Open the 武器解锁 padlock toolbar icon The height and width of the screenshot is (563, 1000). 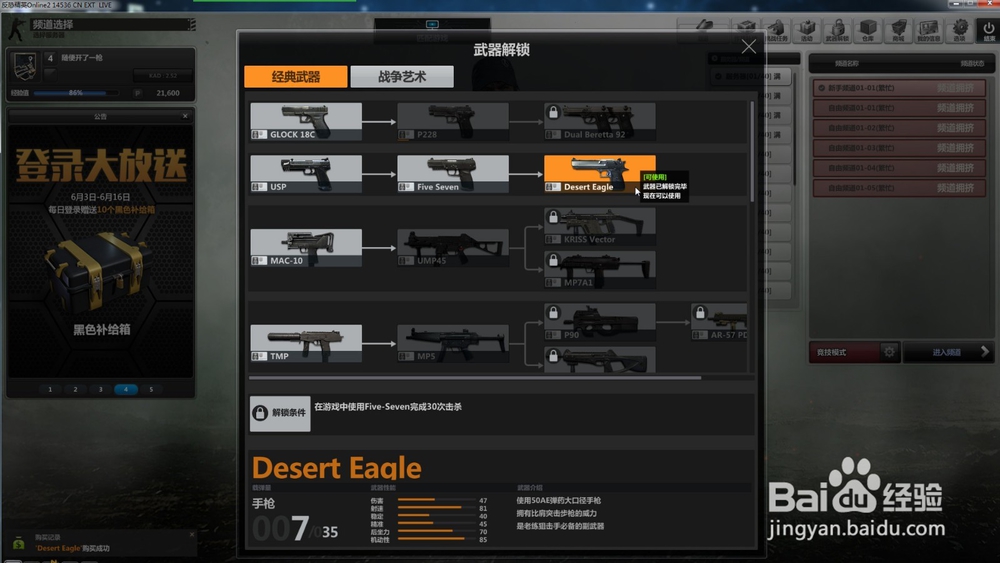coord(837,30)
